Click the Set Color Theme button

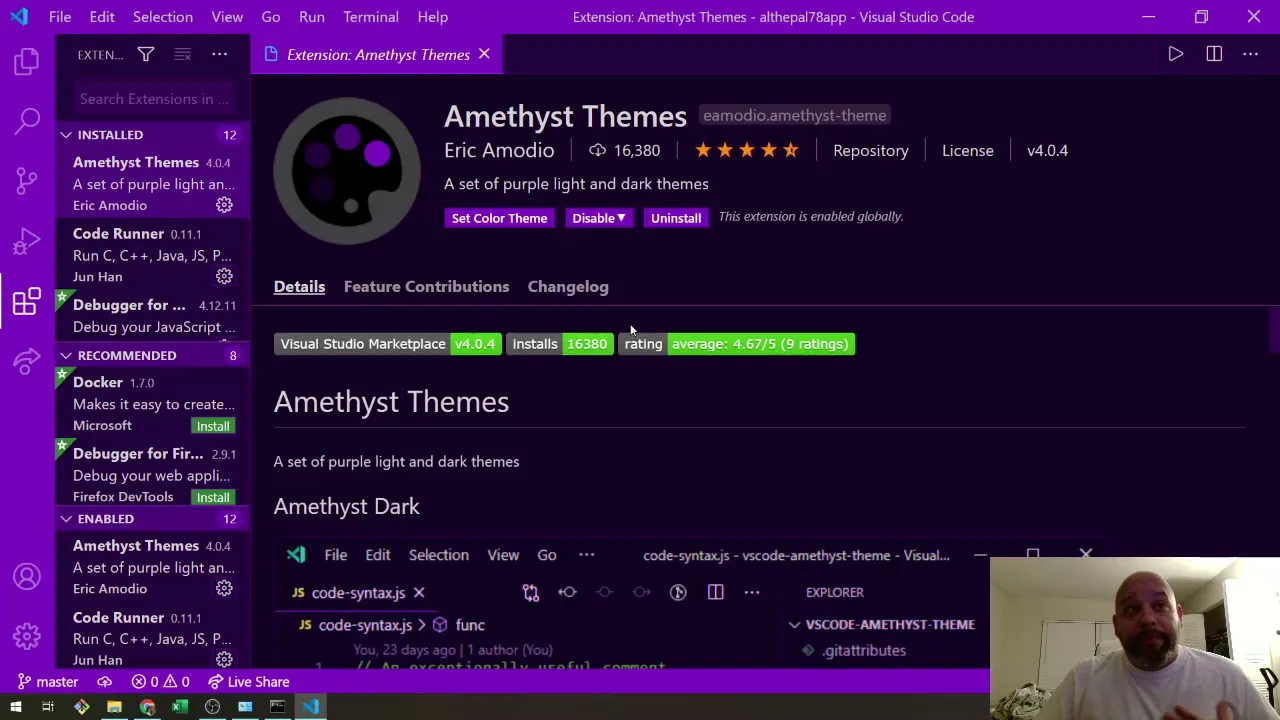tap(499, 218)
